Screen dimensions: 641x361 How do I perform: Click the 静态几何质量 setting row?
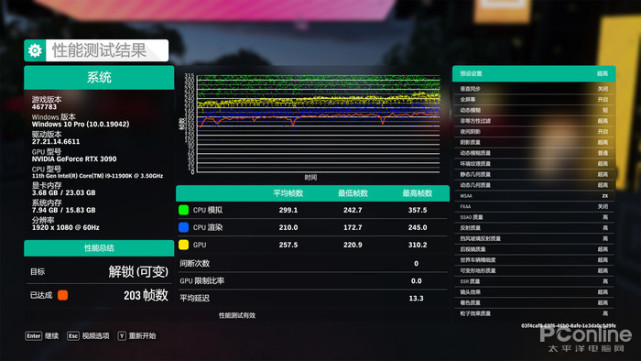point(533,174)
